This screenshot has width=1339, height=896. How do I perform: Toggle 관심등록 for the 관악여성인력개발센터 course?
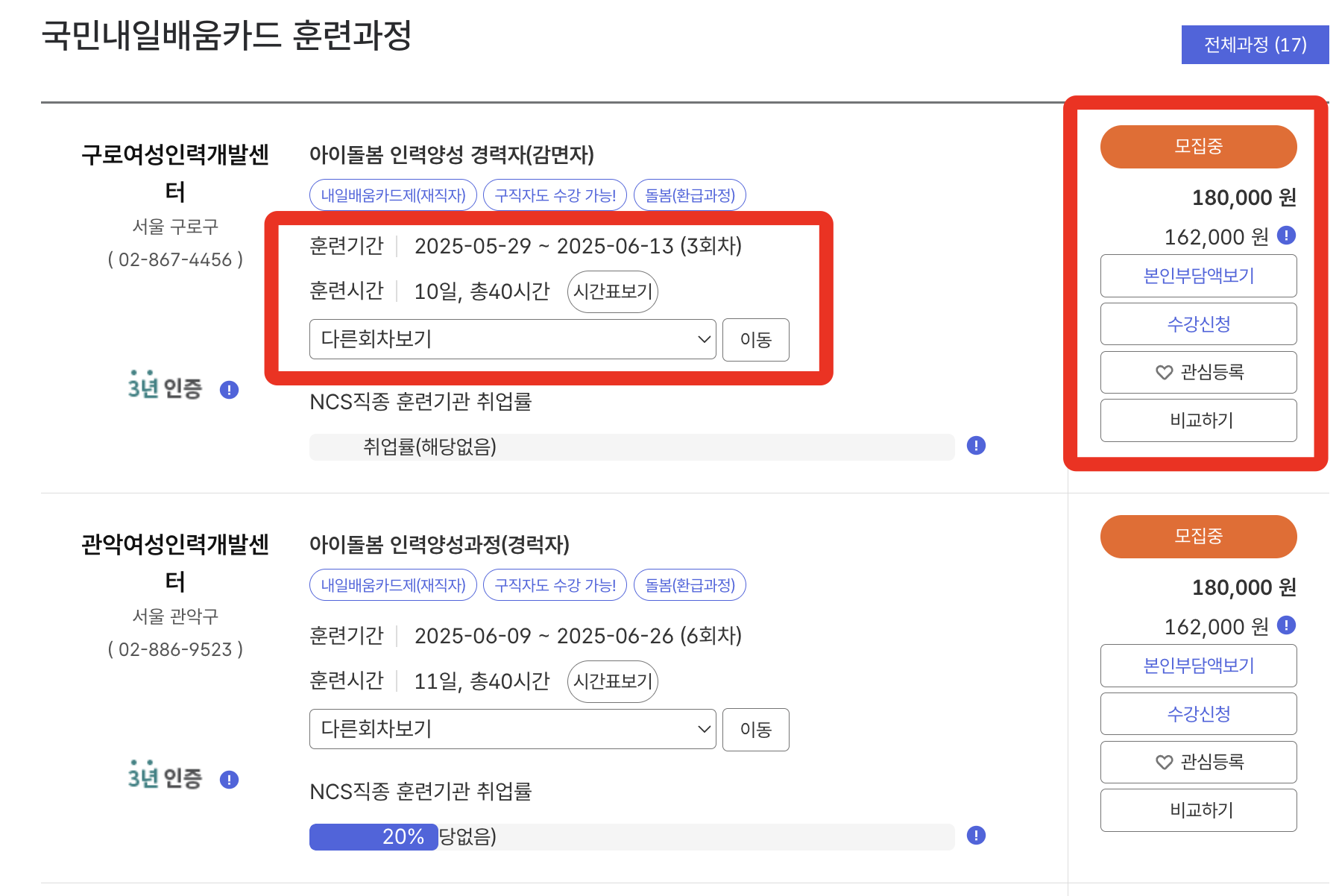point(1198,762)
